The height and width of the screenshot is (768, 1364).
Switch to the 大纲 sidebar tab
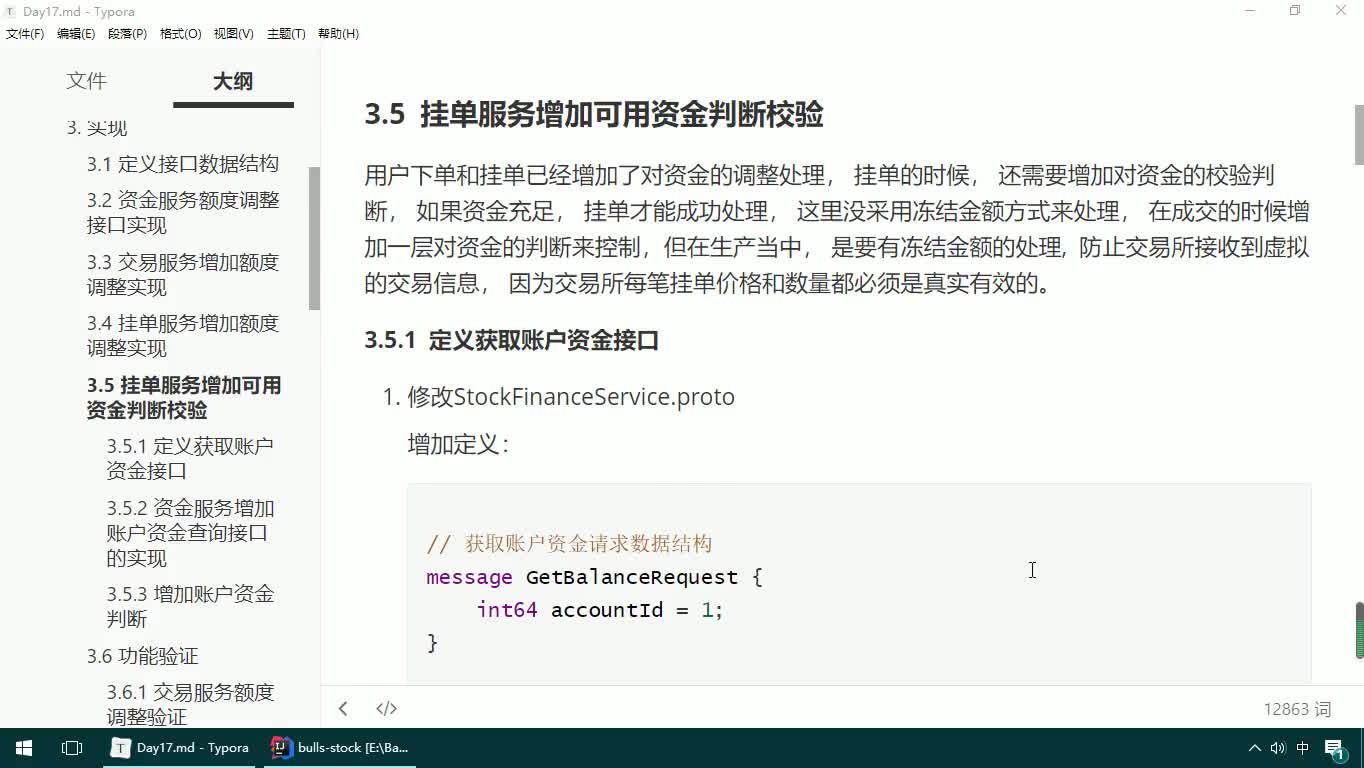coord(233,81)
